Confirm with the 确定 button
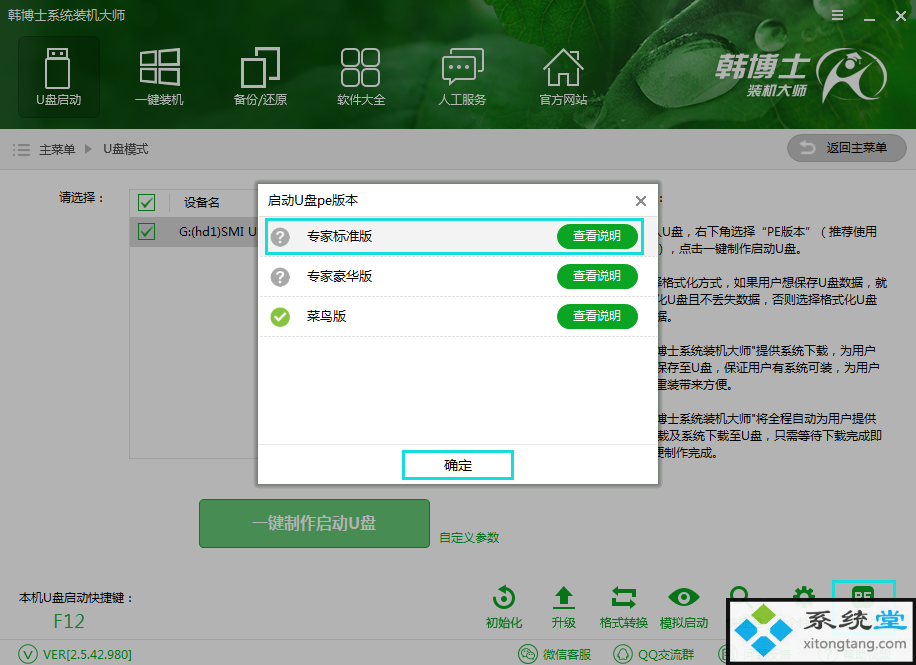 [x=458, y=465]
